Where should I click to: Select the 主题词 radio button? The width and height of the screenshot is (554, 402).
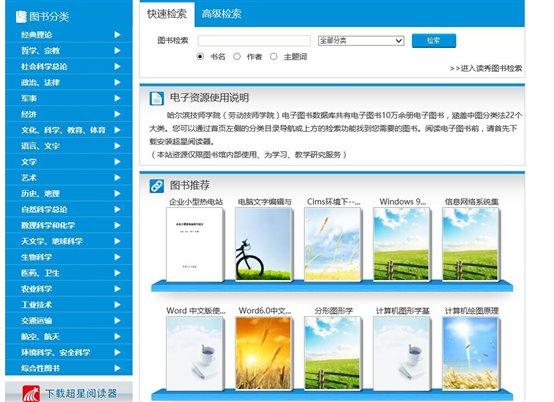[274, 57]
